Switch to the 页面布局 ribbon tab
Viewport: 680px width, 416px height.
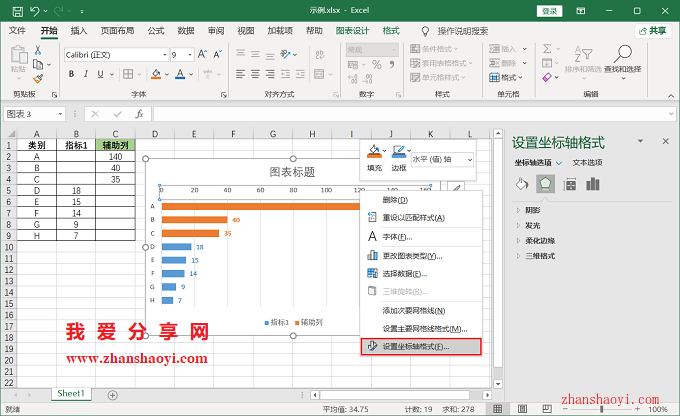tap(117, 31)
